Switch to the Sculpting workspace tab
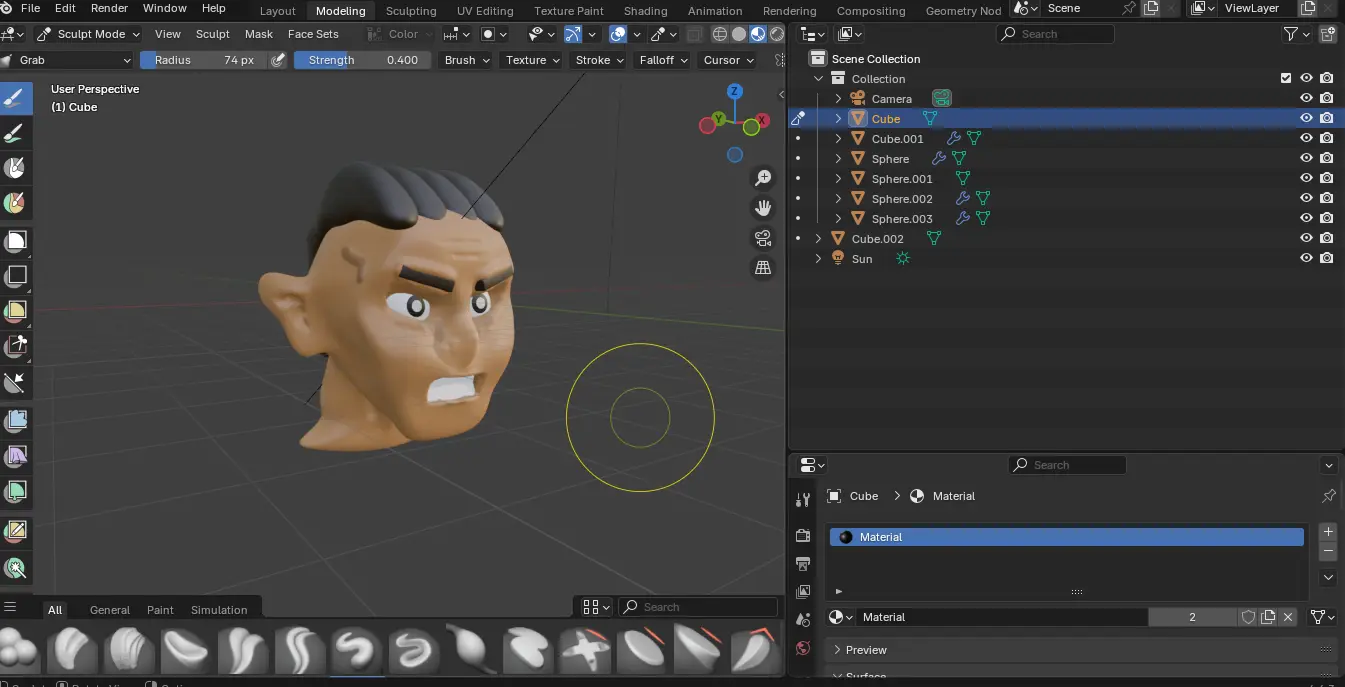Image resolution: width=1345 pixels, height=687 pixels. (410, 11)
